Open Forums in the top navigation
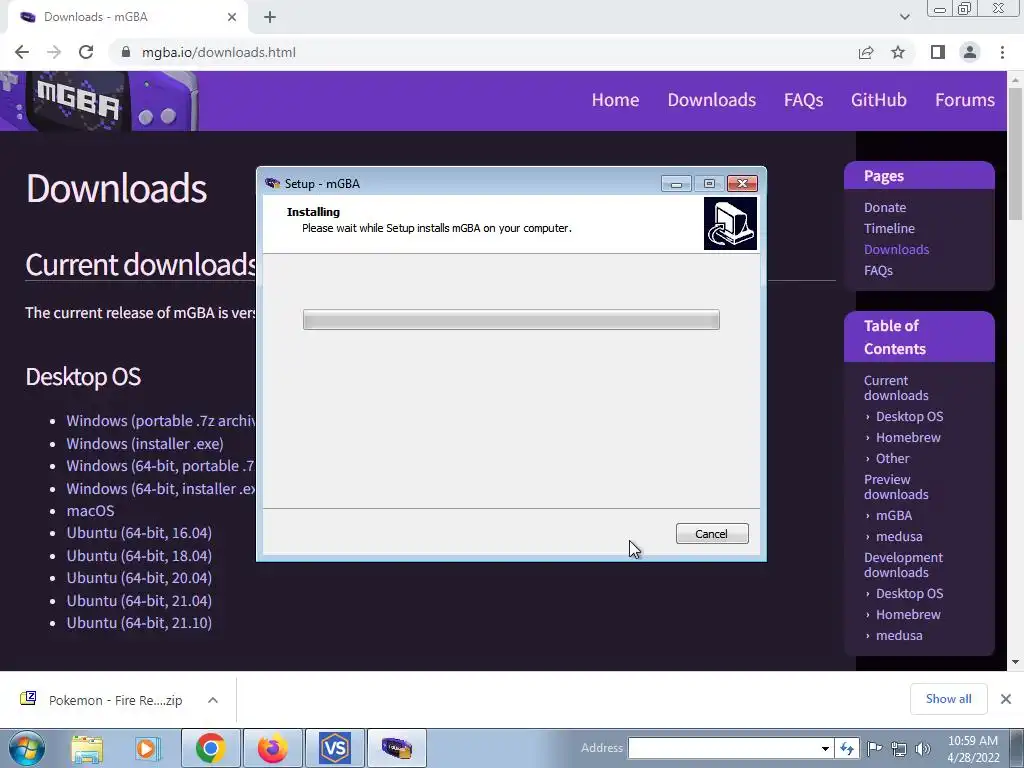Screen dimensions: 1024x768 pyautogui.click(x=965, y=100)
